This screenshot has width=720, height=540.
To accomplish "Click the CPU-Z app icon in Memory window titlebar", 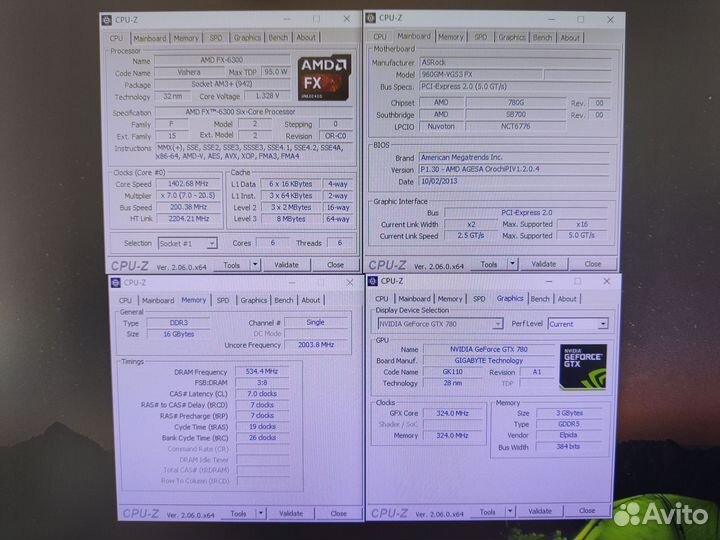I will [x=115, y=282].
